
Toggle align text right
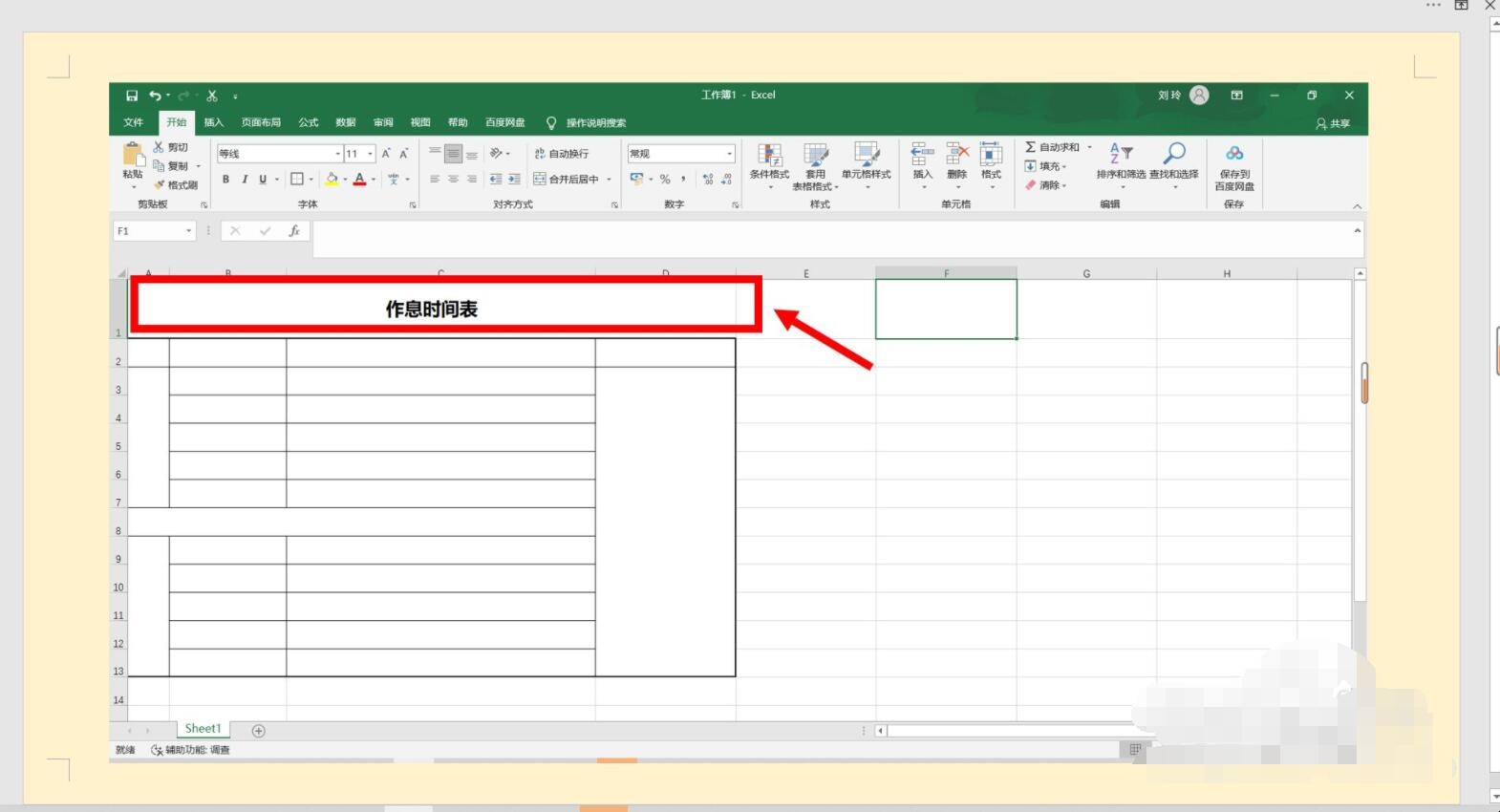coord(472,180)
